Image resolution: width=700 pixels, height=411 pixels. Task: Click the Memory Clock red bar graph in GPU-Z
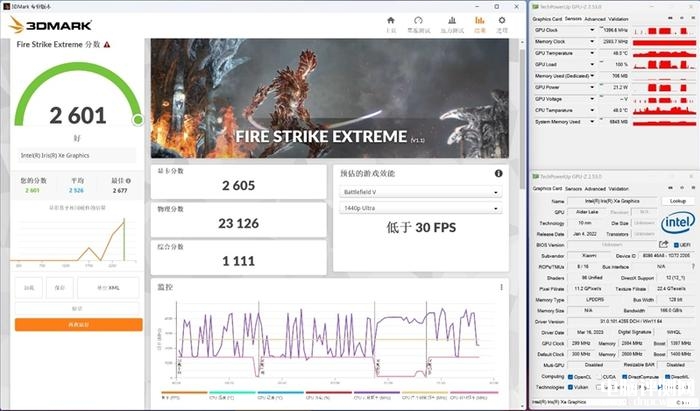tap(664, 42)
